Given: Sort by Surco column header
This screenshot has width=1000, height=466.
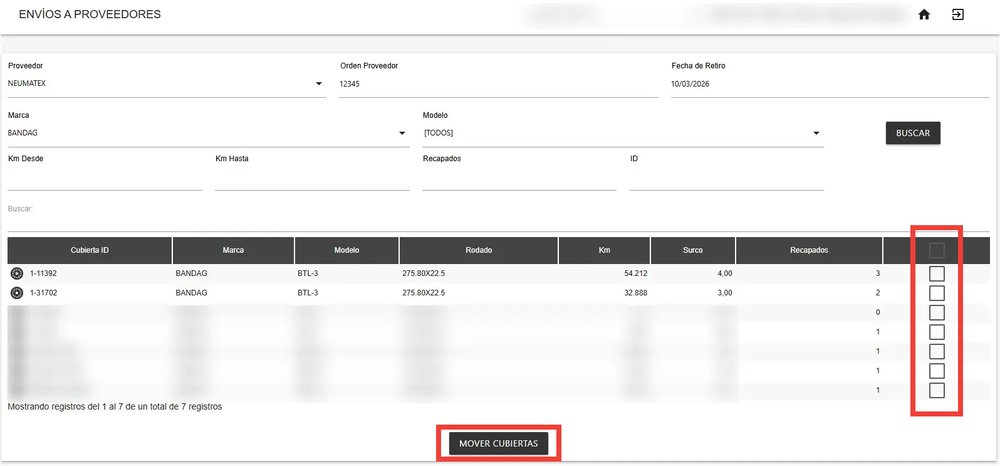Looking at the screenshot, I should [693, 251].
